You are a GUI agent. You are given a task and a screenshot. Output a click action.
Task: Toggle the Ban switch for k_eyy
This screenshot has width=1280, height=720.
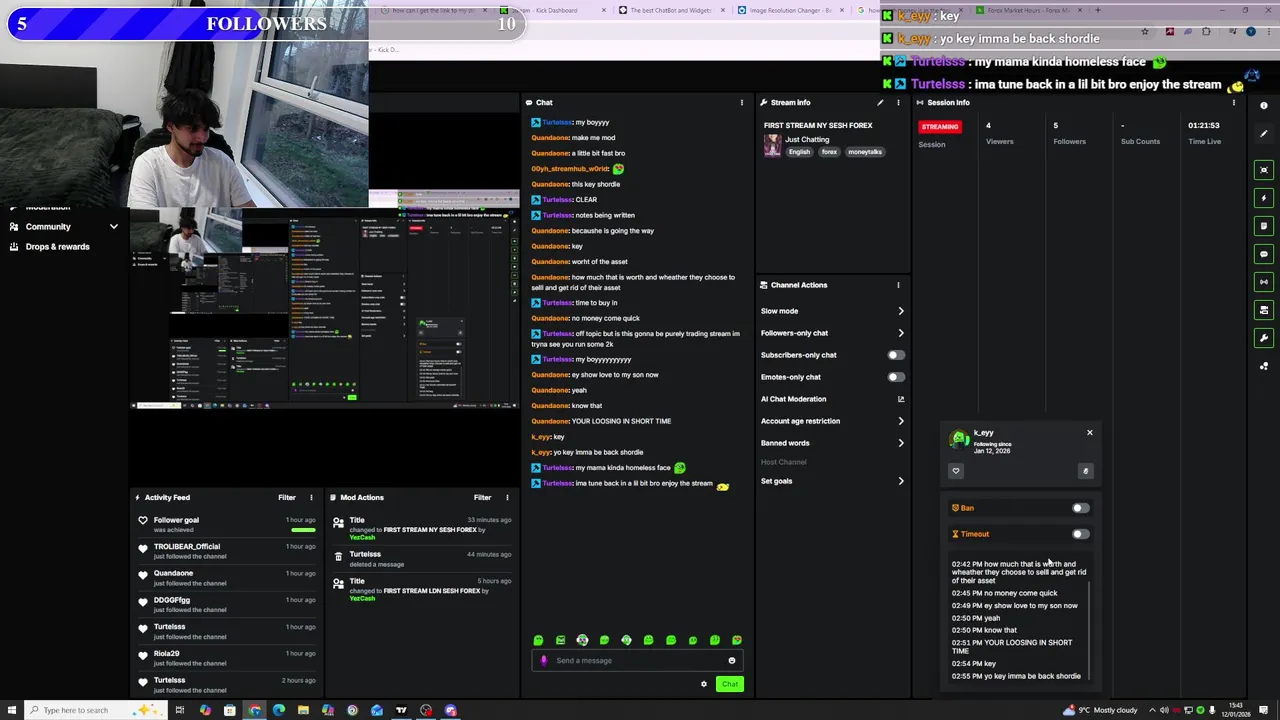point(1080,508)
